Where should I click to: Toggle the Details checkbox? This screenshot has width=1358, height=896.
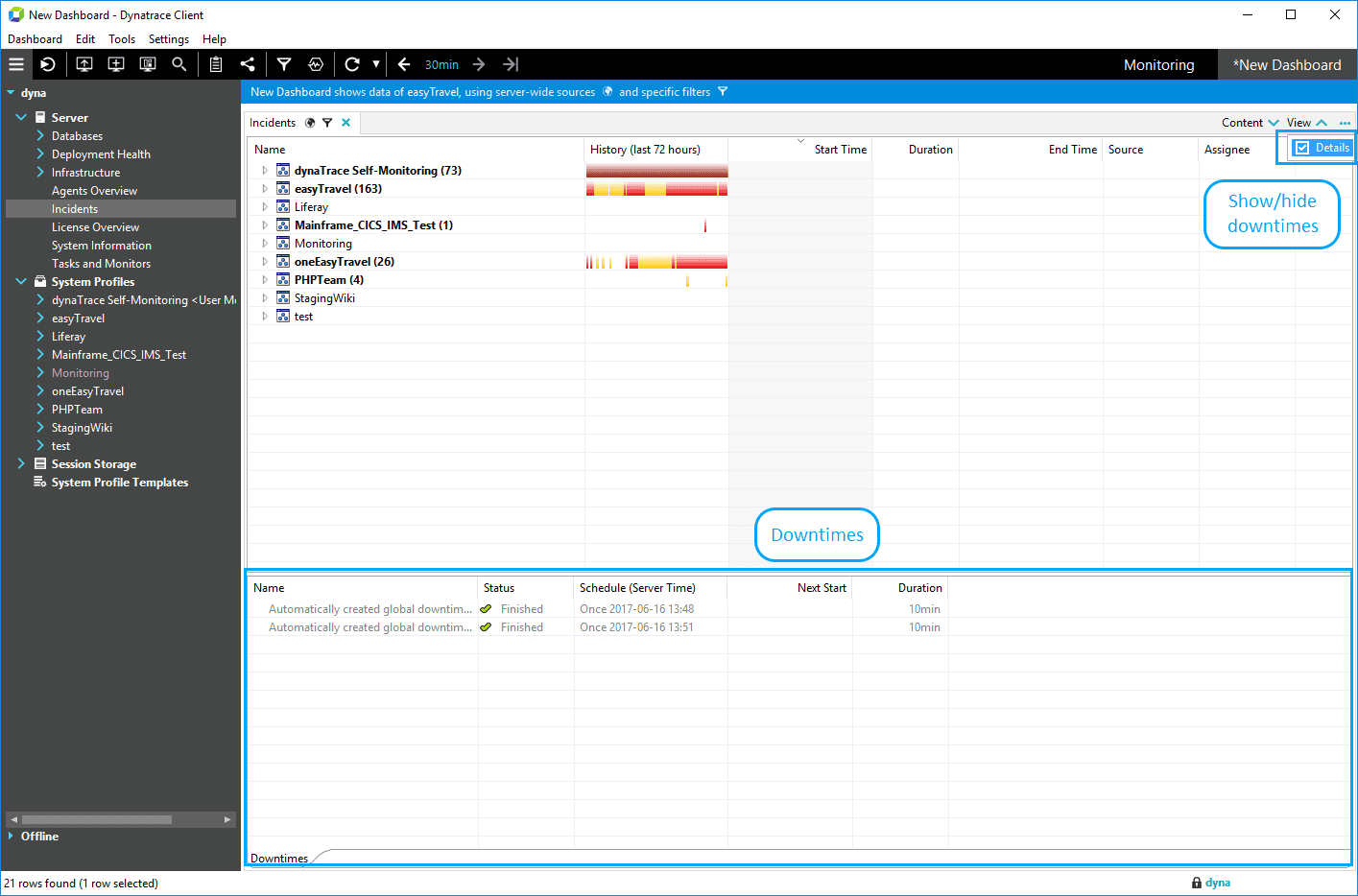tap(1302, 148)
